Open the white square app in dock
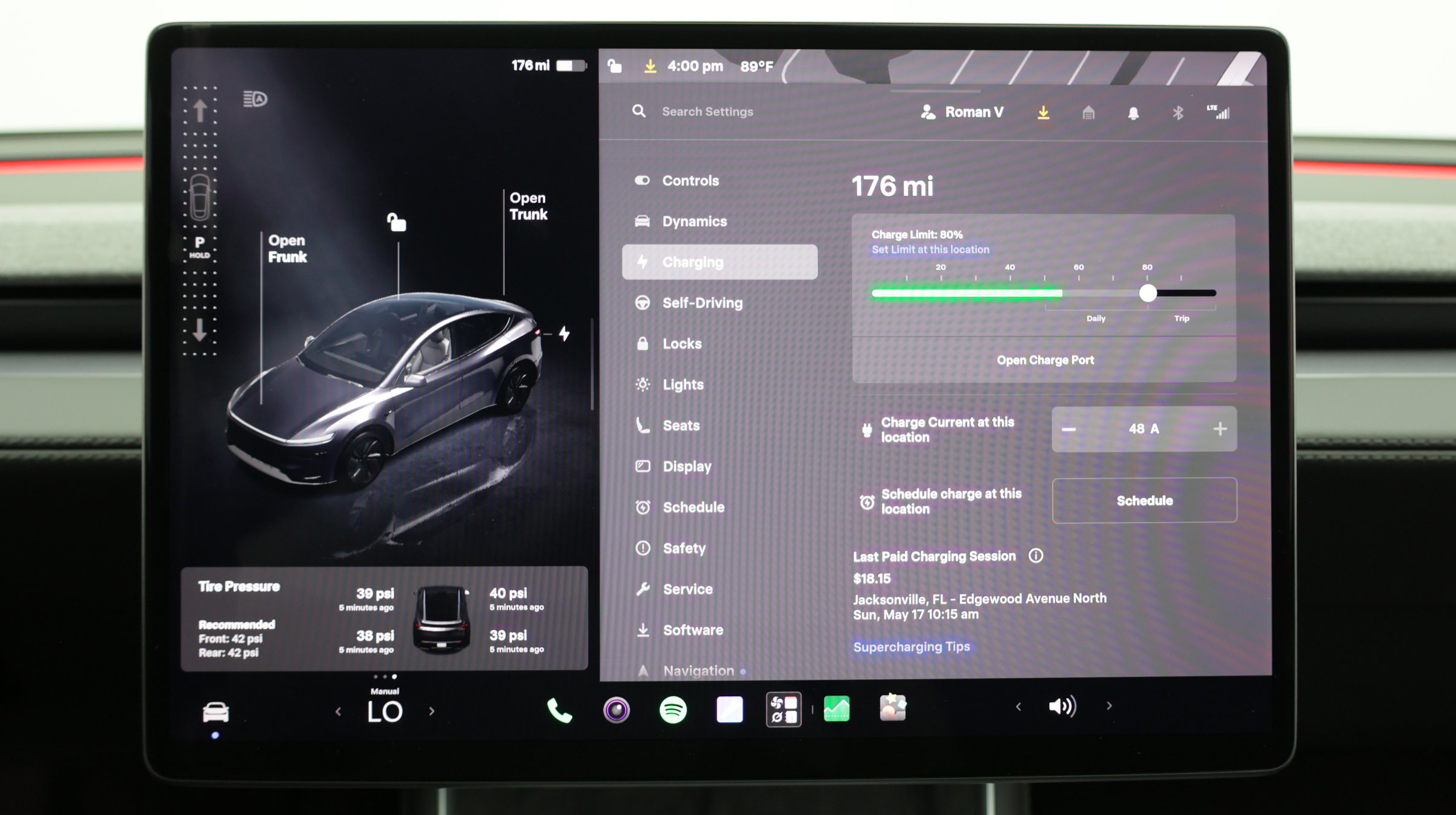 pos(729,709)
